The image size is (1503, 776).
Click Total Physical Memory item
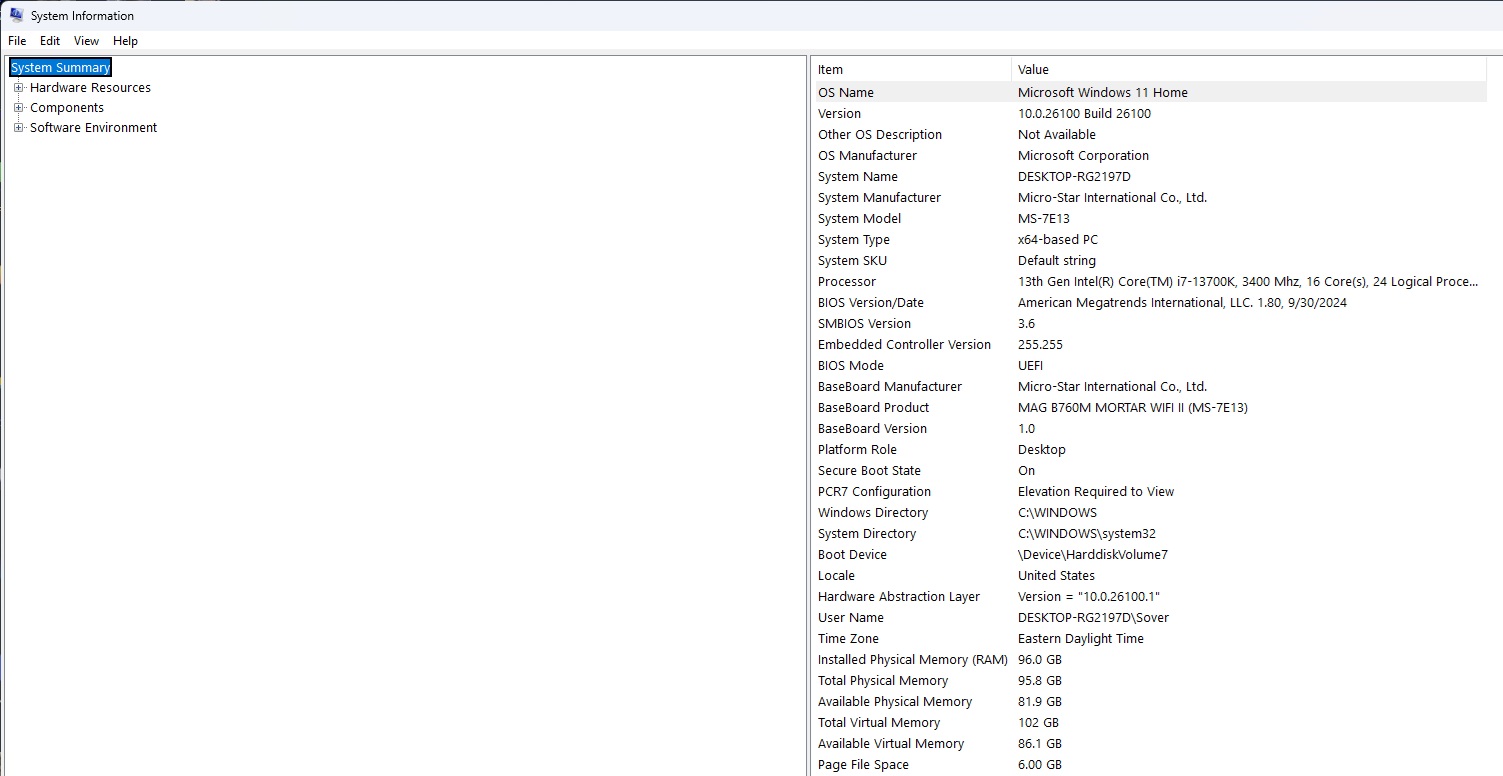pyautogui.click(x=883, y=680)
